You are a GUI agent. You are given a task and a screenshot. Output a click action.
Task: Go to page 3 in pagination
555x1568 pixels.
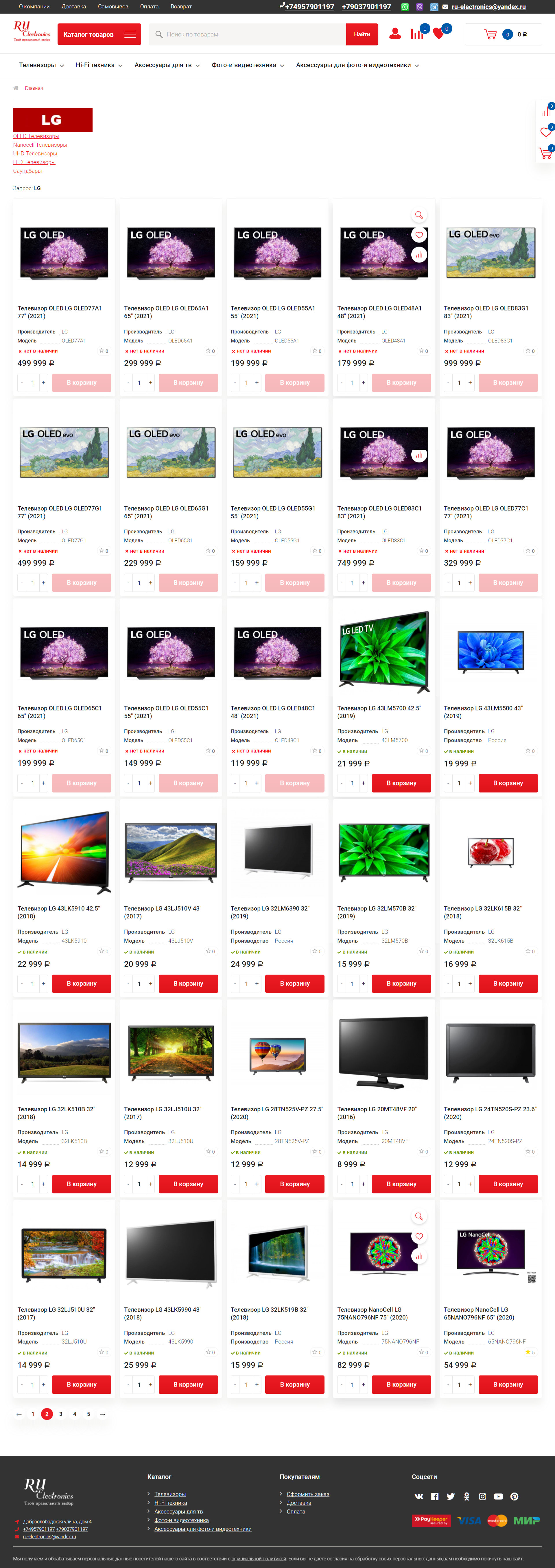pyautogui.click(x=61, y=1414)
